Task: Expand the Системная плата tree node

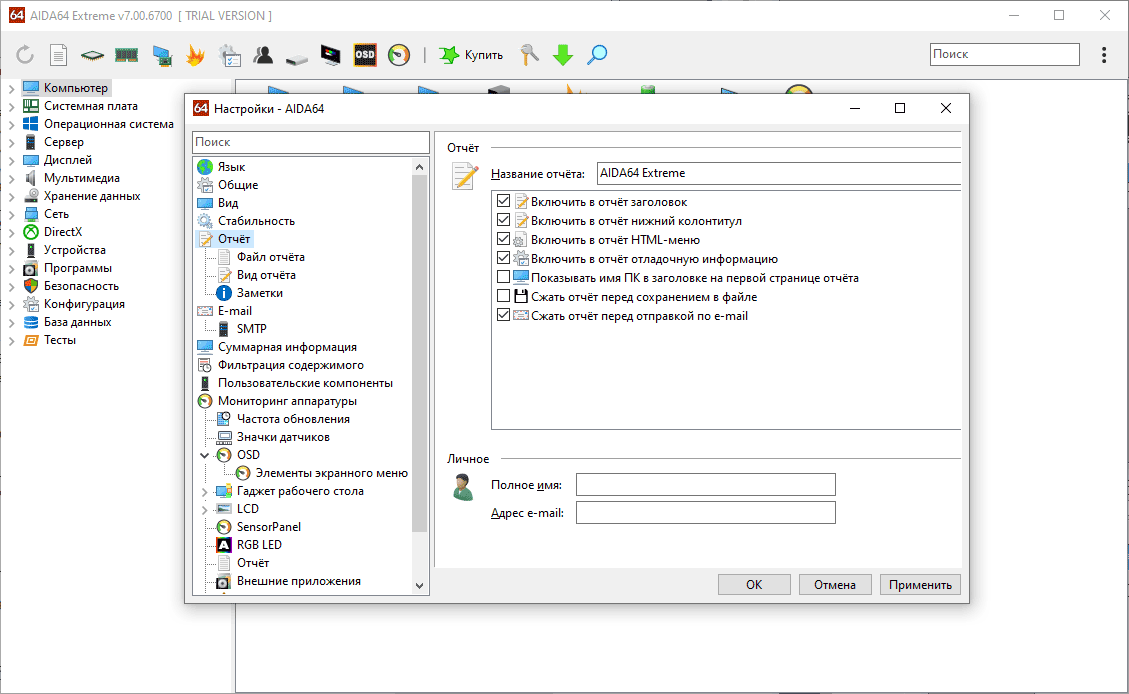Action: coord(12,107)
